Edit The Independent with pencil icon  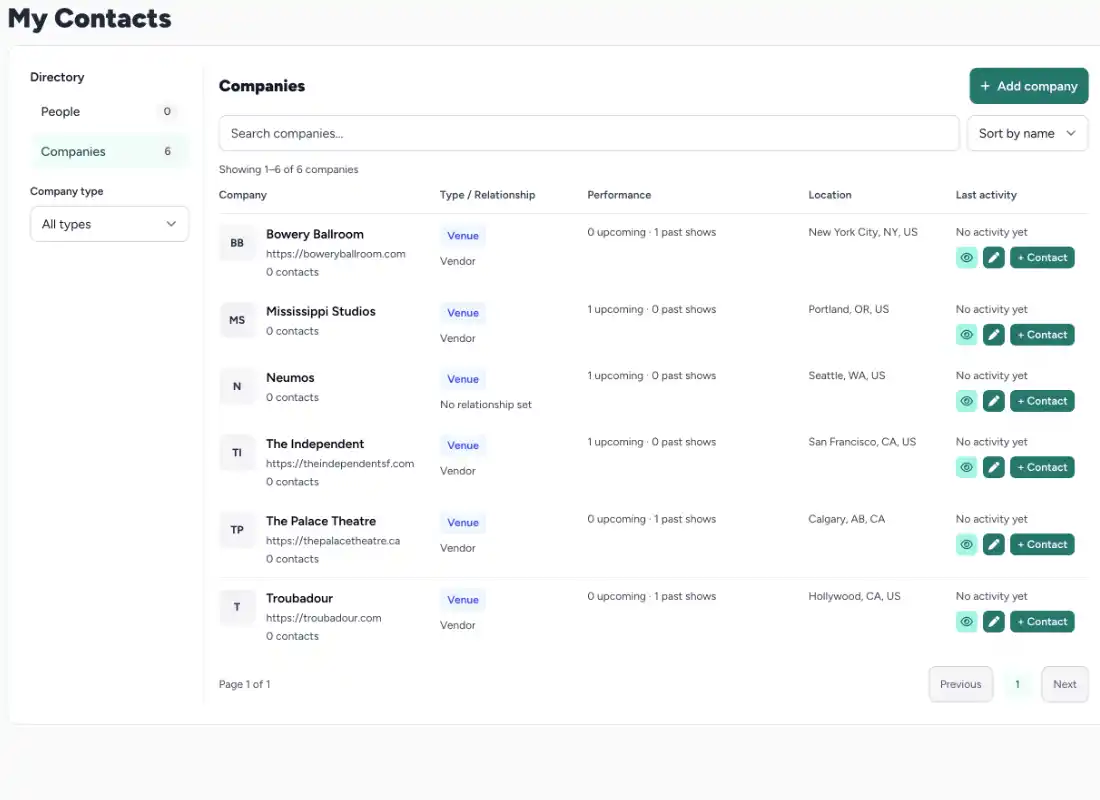pyautogui.click(x=993, y=467)
